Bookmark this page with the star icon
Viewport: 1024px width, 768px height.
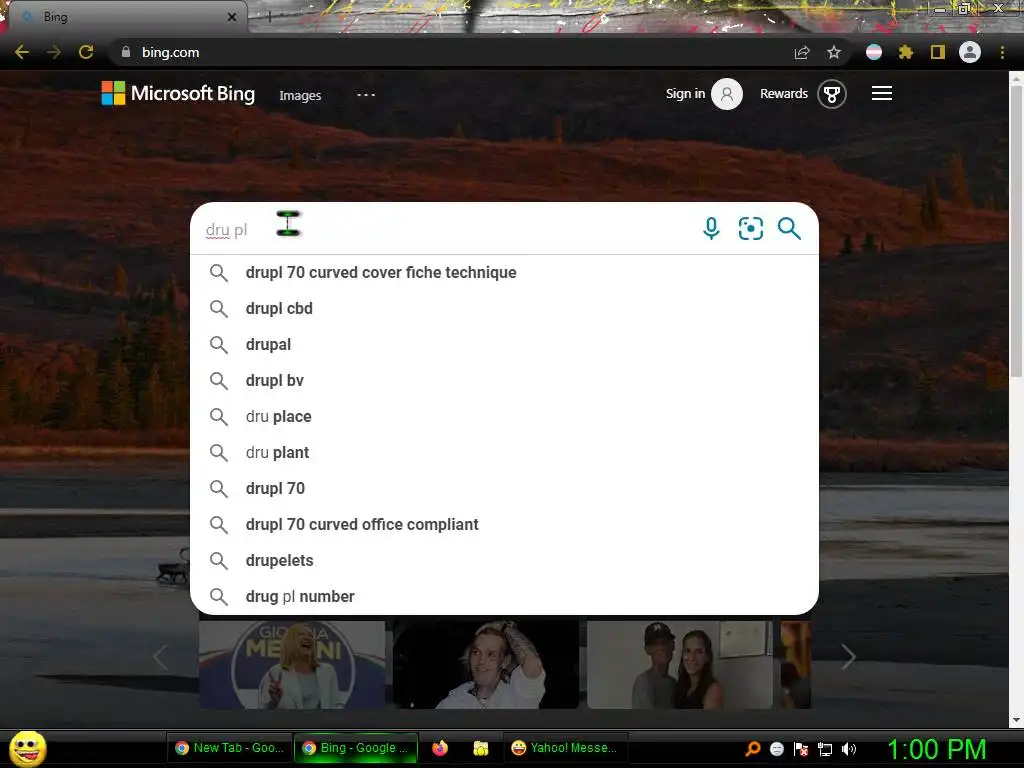pyautogui.click(x=834, y=52)
